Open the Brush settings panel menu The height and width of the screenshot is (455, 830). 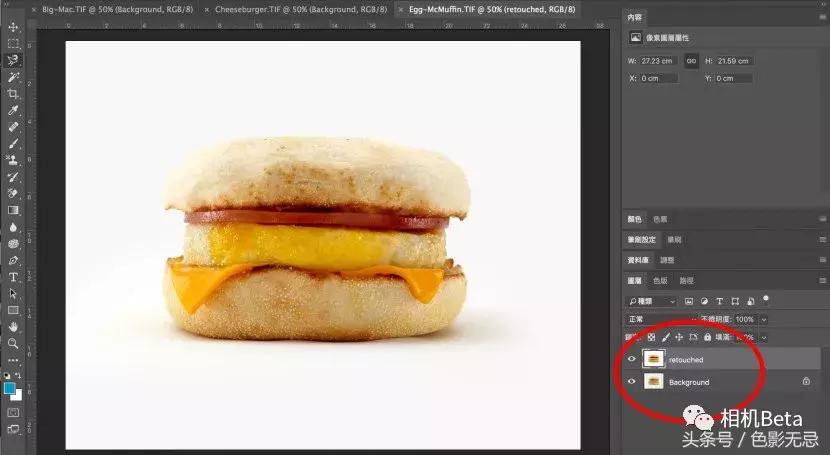823,239
